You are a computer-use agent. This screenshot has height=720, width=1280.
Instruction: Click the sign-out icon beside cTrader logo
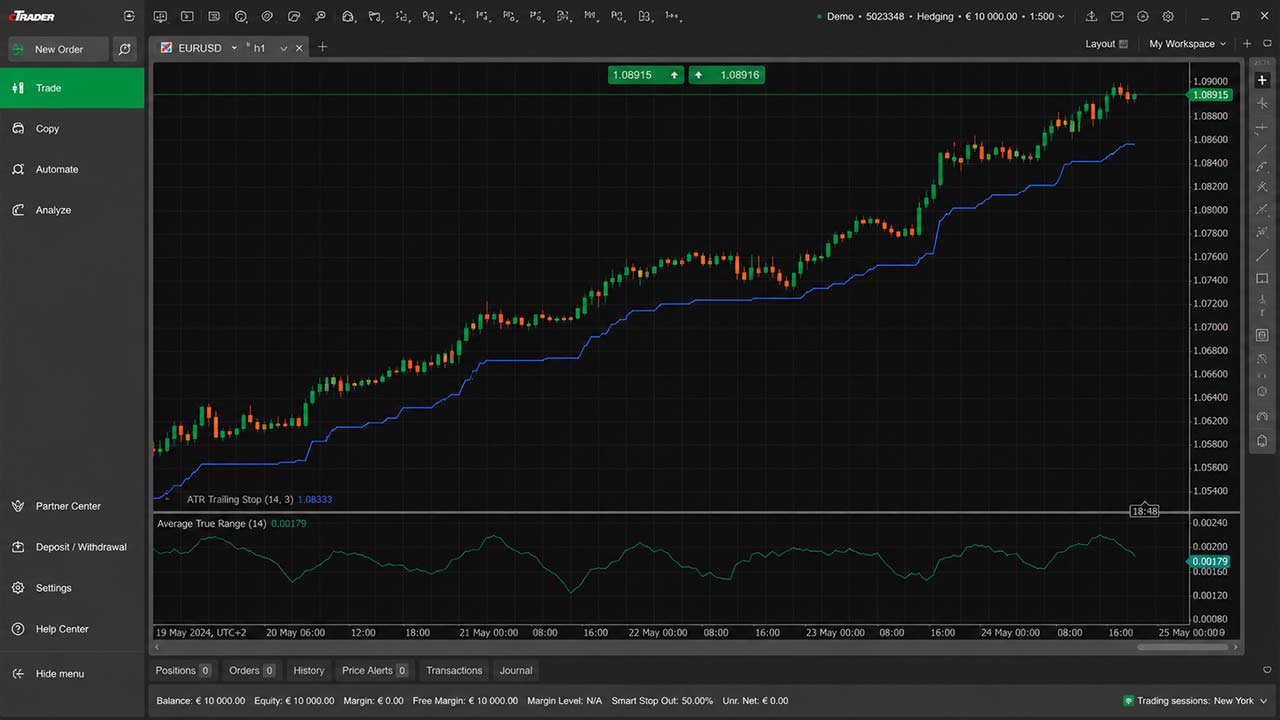(128, 16)
